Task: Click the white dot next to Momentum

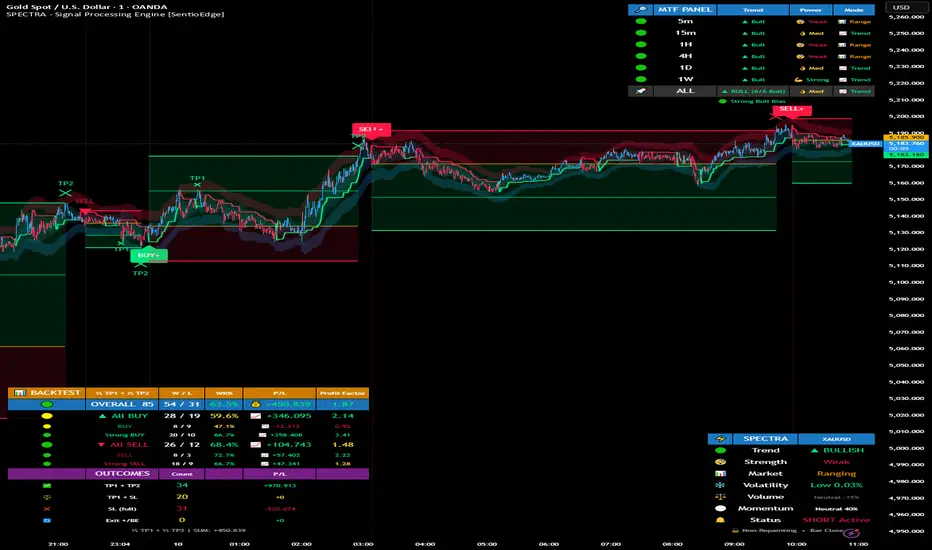Action: click(720, 508)
